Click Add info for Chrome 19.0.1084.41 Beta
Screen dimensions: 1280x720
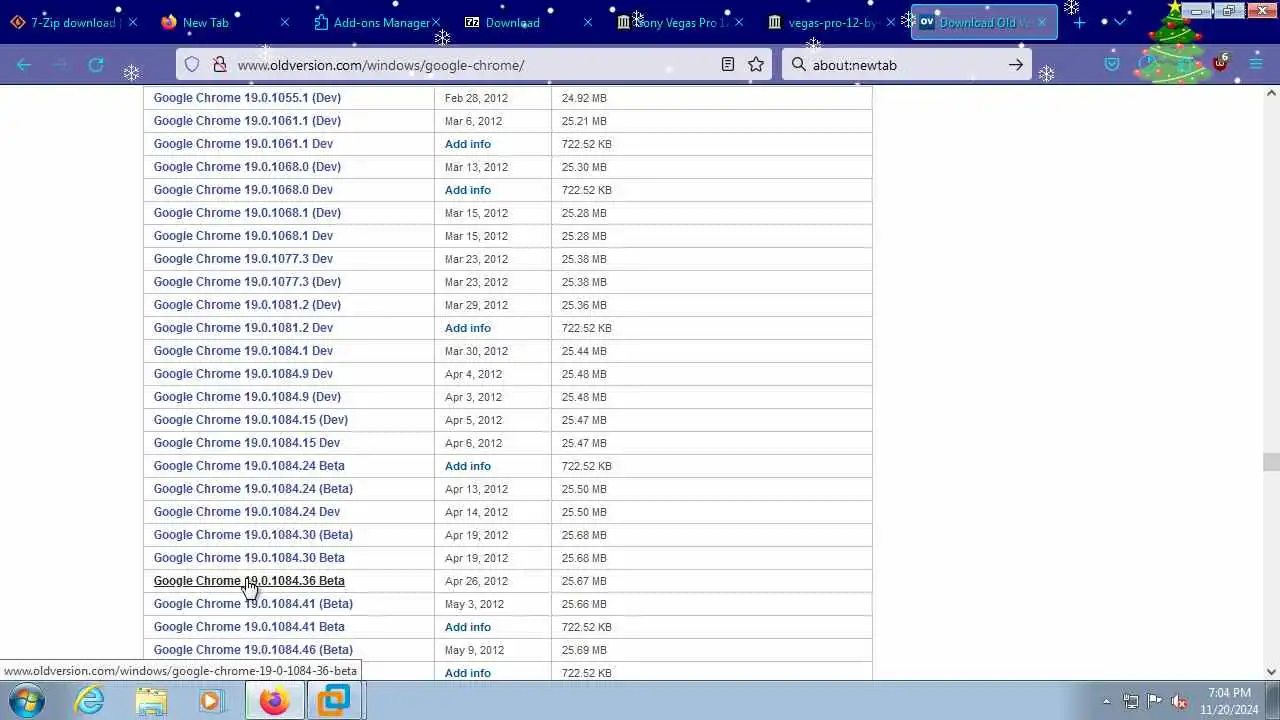tap(468, 627)
